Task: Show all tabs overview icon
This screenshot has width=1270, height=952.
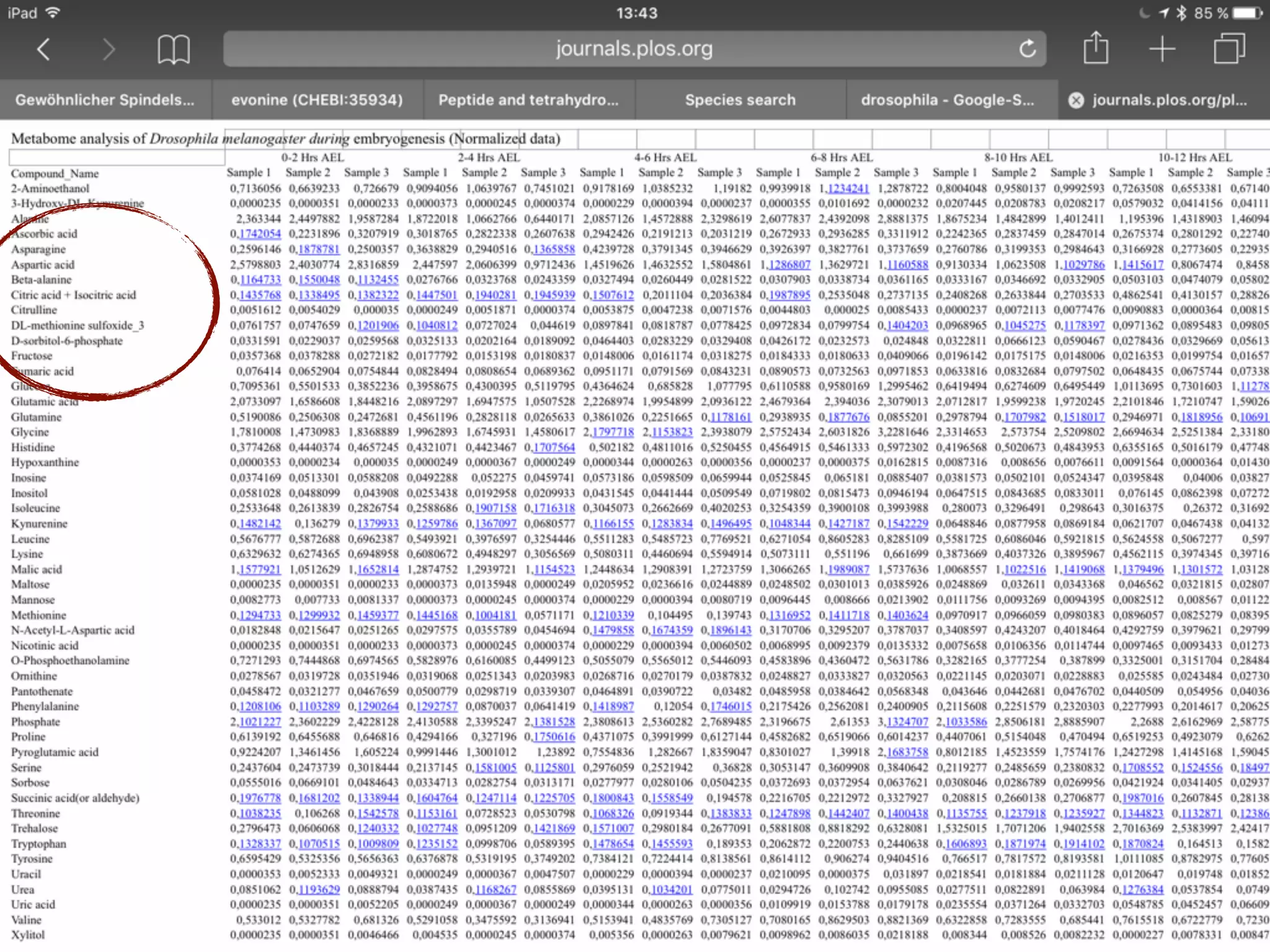Action: [x=1228, y=48]
